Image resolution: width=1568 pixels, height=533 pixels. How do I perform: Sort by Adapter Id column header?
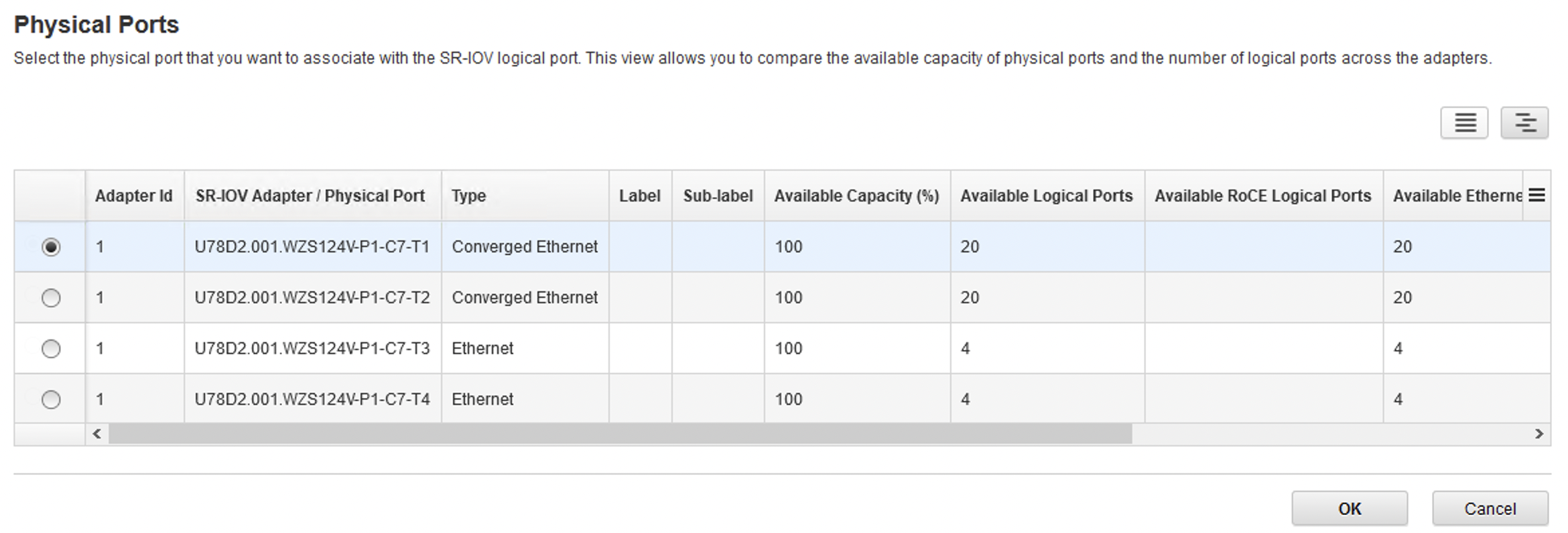pyautogui.click(x=133, y=196)
